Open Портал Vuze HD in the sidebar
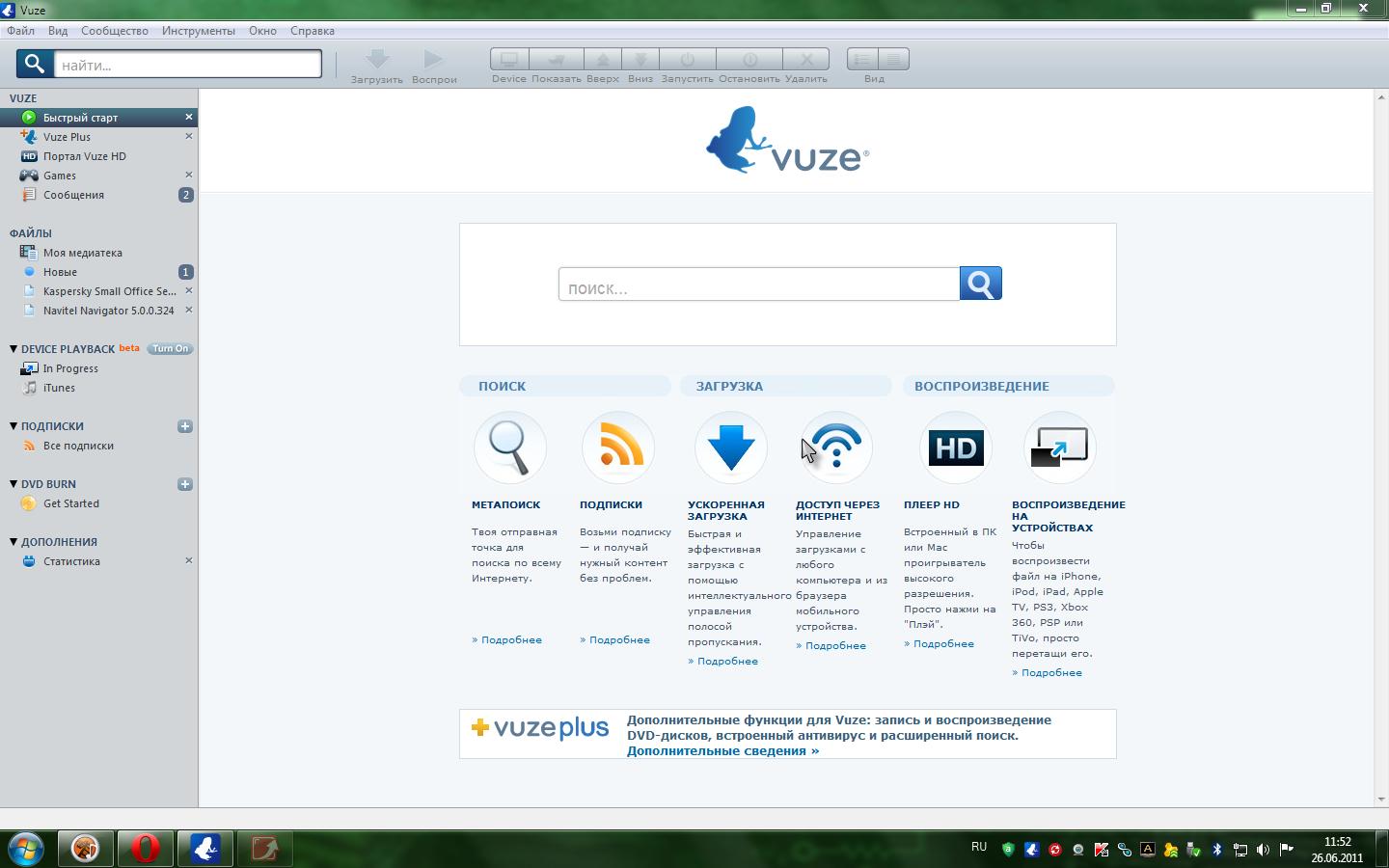The width and height of the screenshot is (1389, 868). (85, 156)
